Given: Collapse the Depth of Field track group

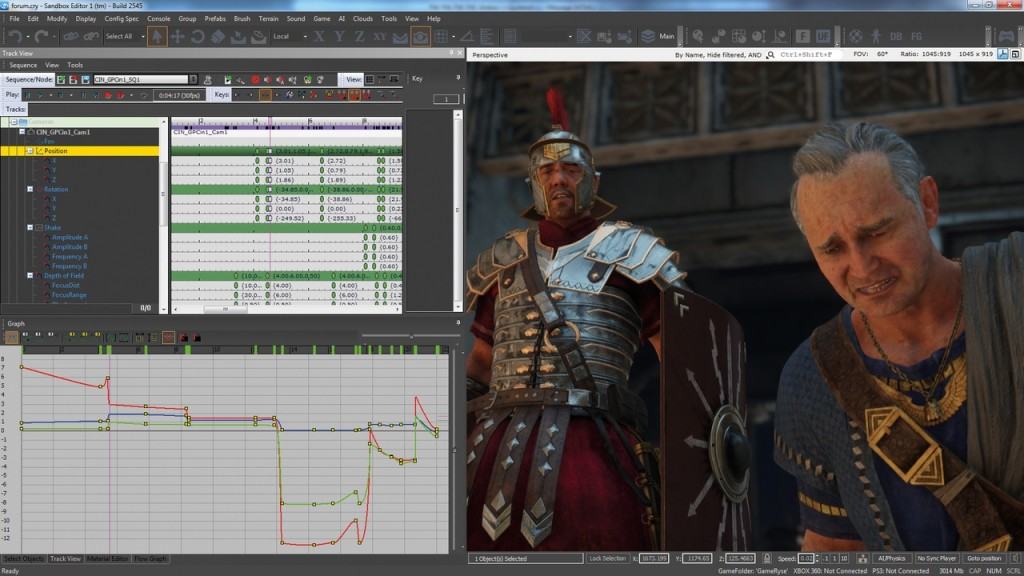Looking at the screenshot, I should pos(30,276).
